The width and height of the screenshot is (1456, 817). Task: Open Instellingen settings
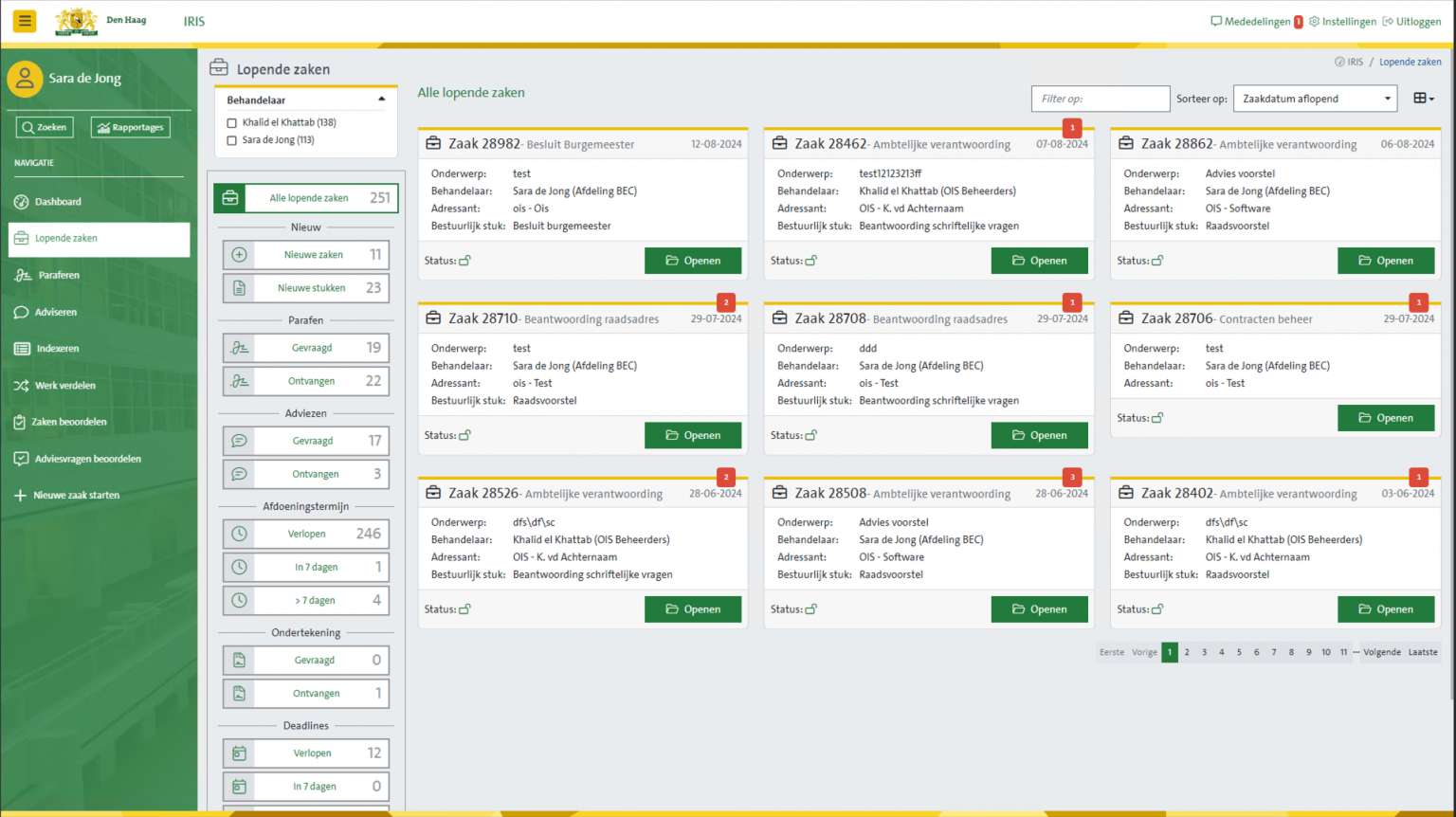(1342, 22)
